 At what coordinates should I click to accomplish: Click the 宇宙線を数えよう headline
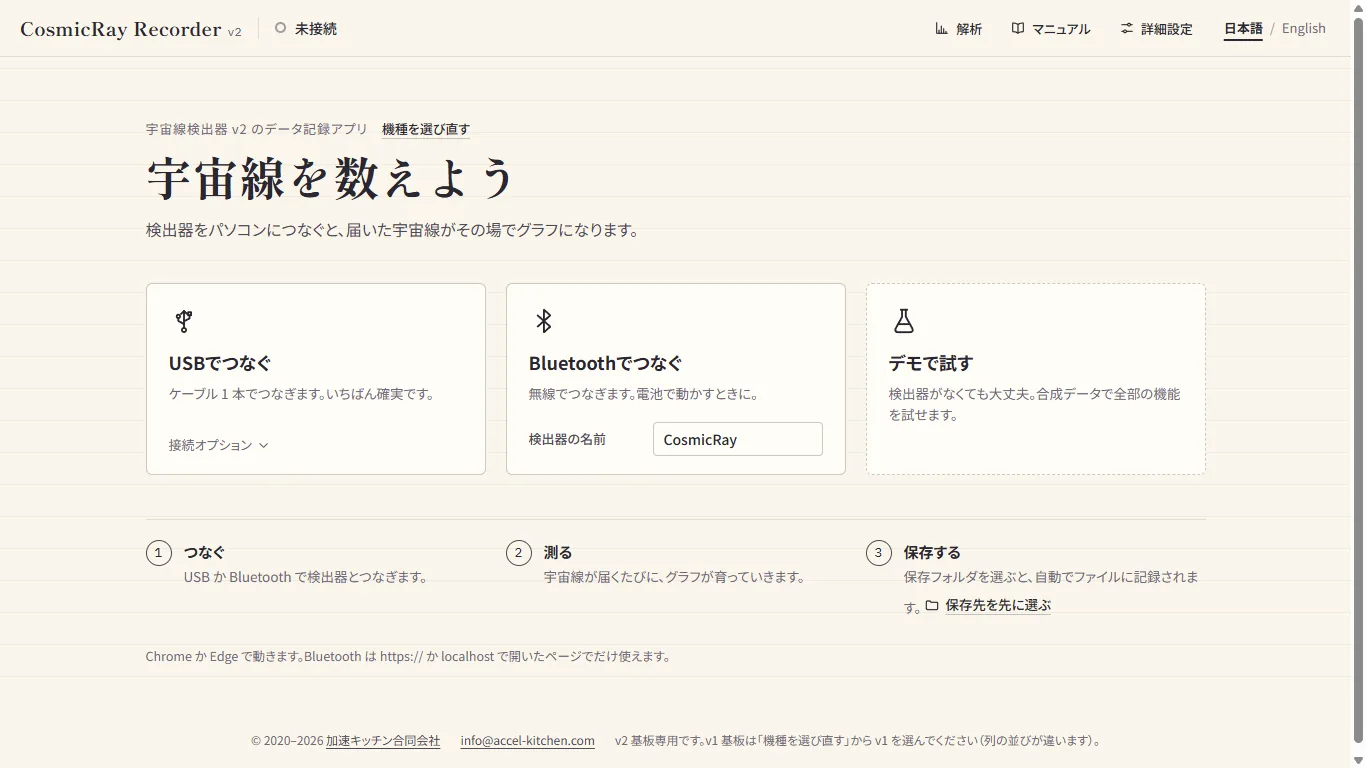pos(330,179)
